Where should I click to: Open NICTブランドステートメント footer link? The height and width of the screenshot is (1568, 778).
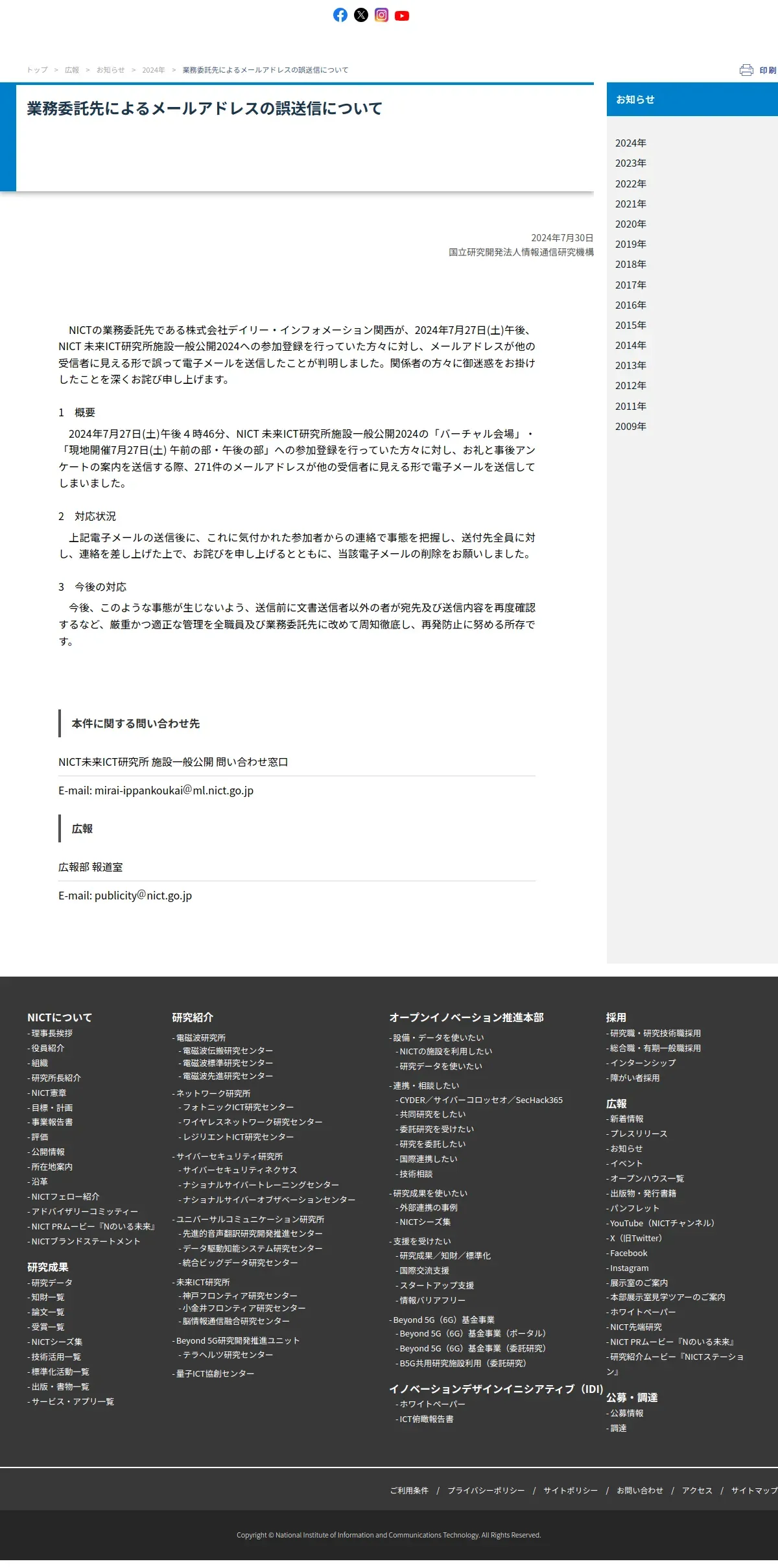pos(86,1242)
